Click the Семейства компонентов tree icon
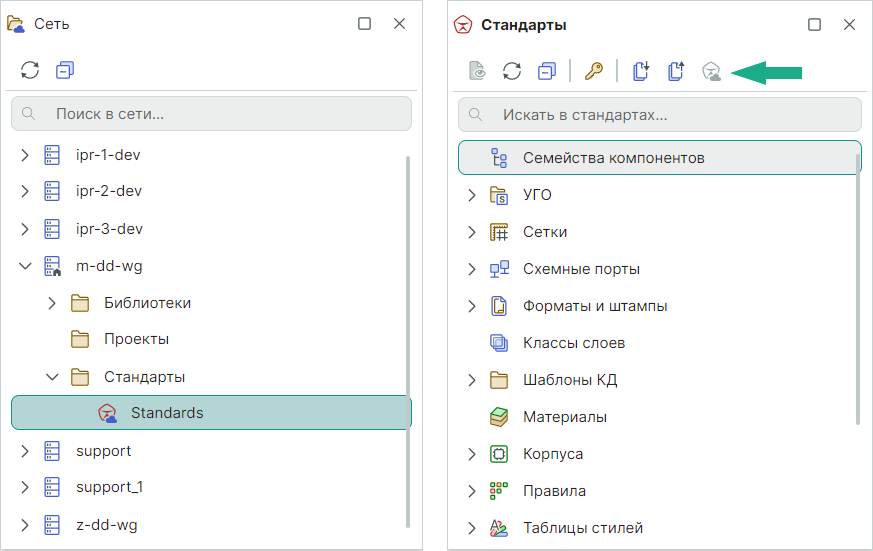This screenshot has height=551, width=873. click(x=499, y=158)
